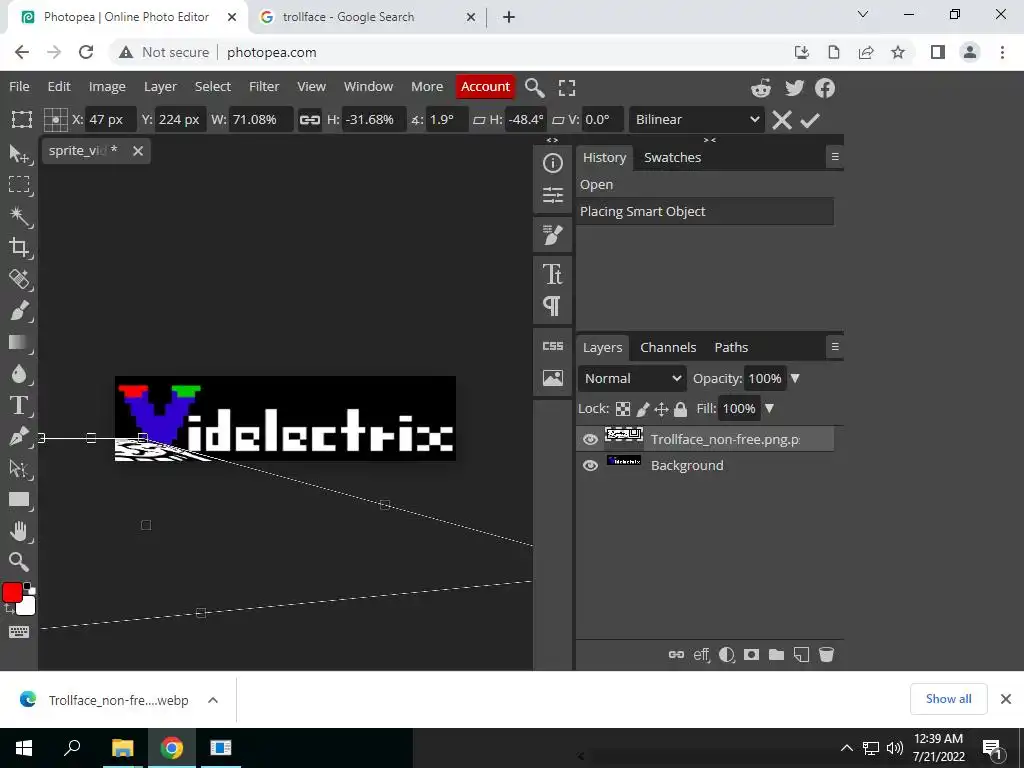Toggle the width-height link constraint
1024x768 pixels.
click(x=310, y=120)
